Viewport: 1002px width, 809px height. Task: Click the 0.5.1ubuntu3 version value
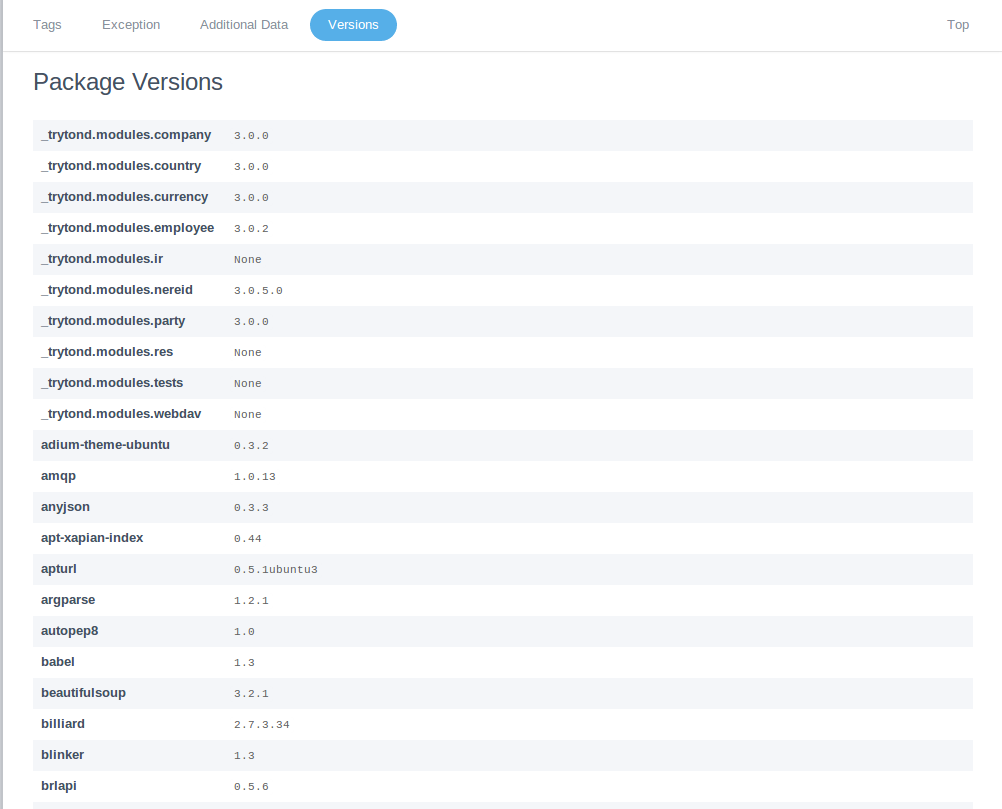pos(275,570)
